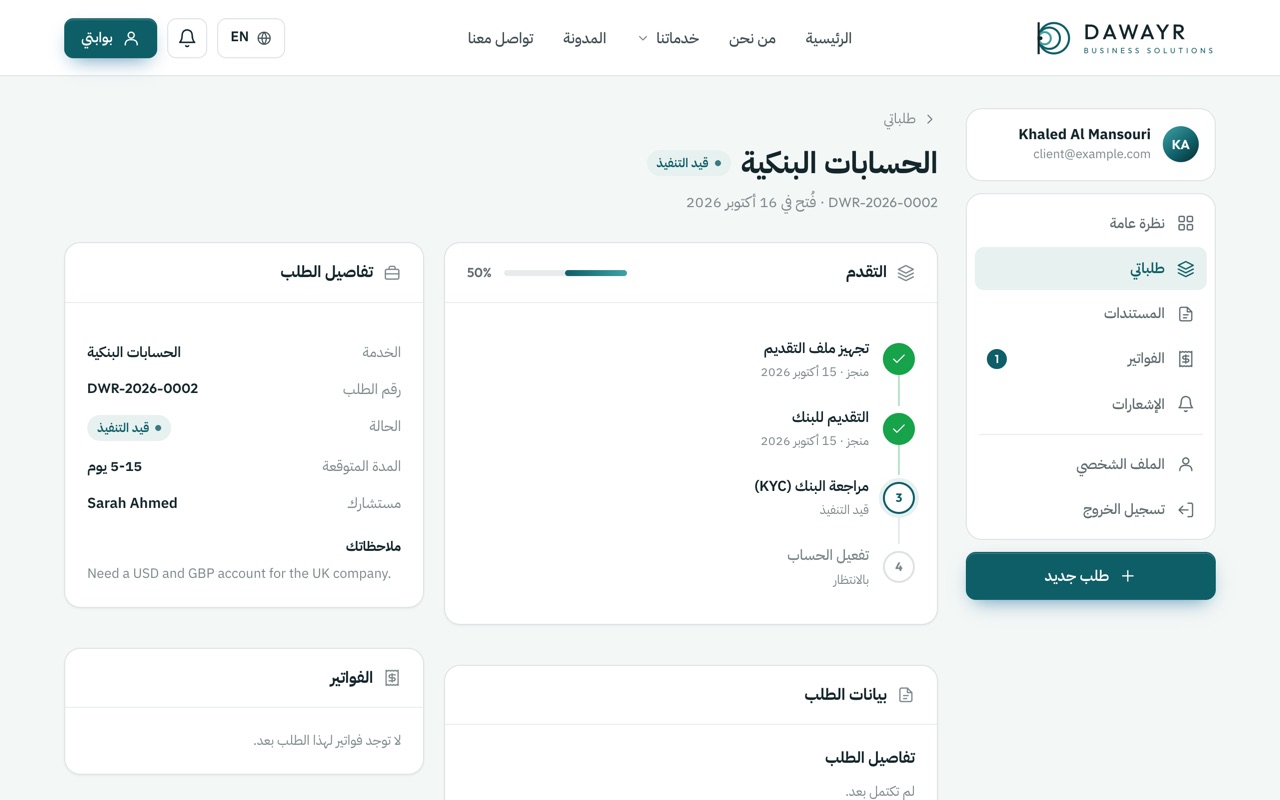Click the تسجيل الخروج logout icon
The width and height of the screenshot is (1280, 800).
1186,510
